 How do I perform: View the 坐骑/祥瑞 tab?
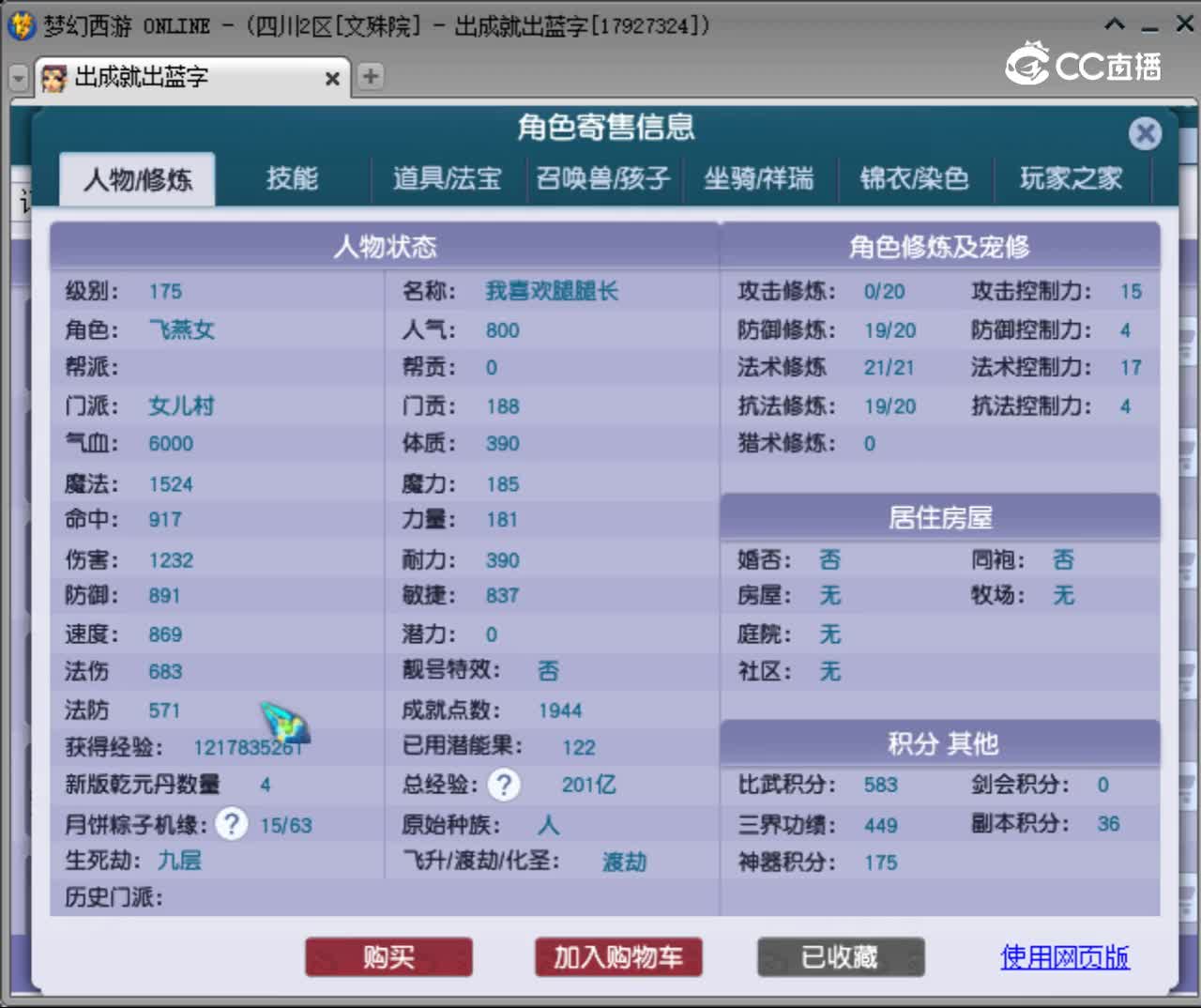(758, 178)
